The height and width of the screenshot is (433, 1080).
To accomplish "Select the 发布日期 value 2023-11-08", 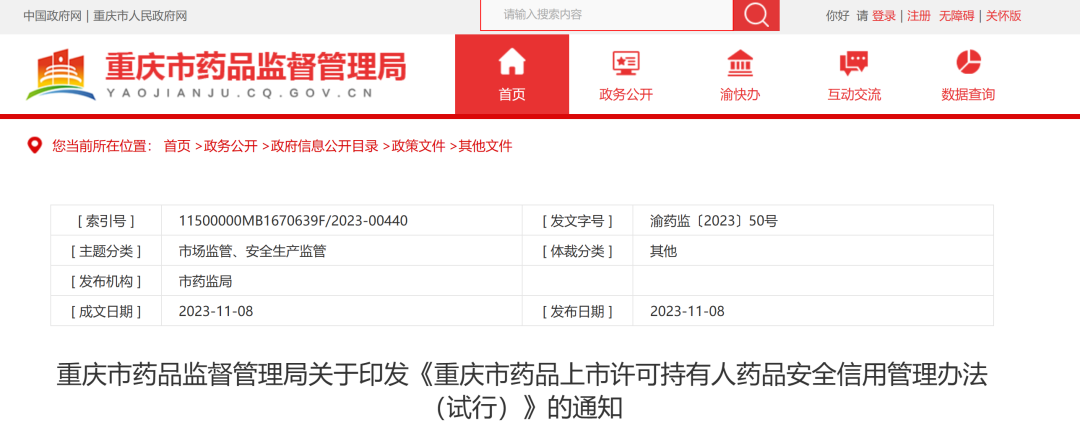I will tap(687, 311).
